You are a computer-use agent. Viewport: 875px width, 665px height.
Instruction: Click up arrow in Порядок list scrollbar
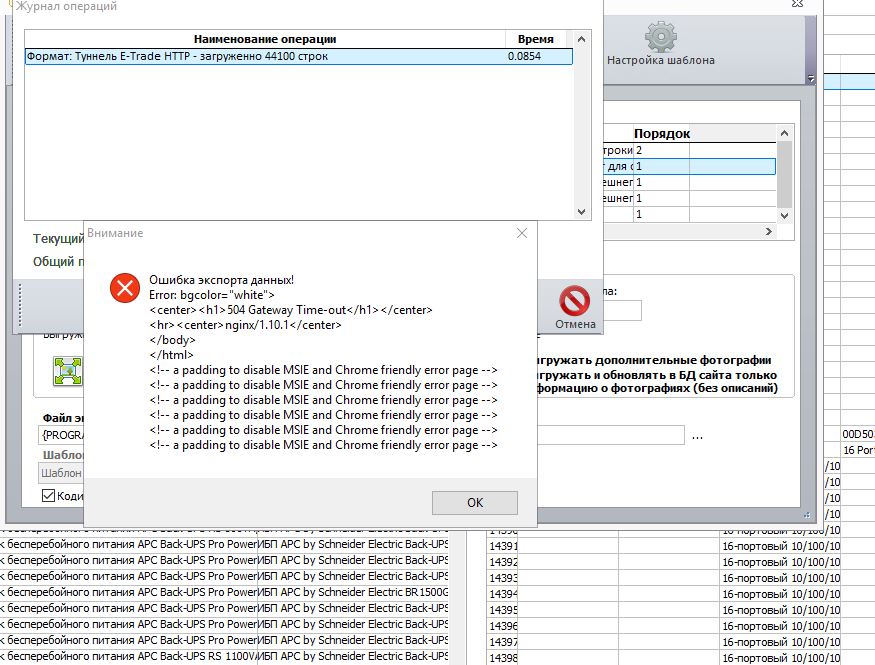point(785,133)
